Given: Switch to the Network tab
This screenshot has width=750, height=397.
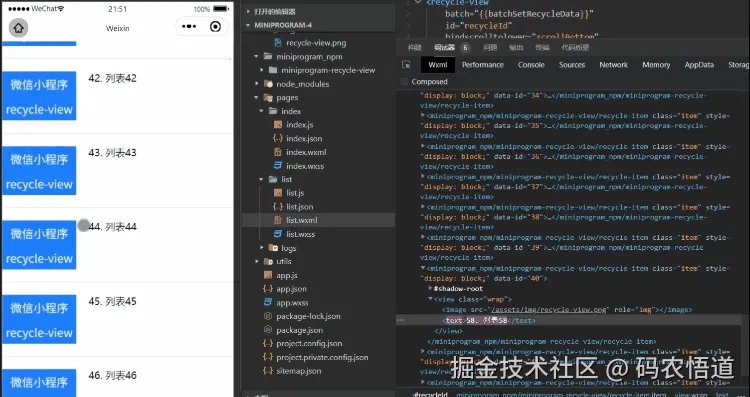Looking at the screenshot, I should click(614, 65).
